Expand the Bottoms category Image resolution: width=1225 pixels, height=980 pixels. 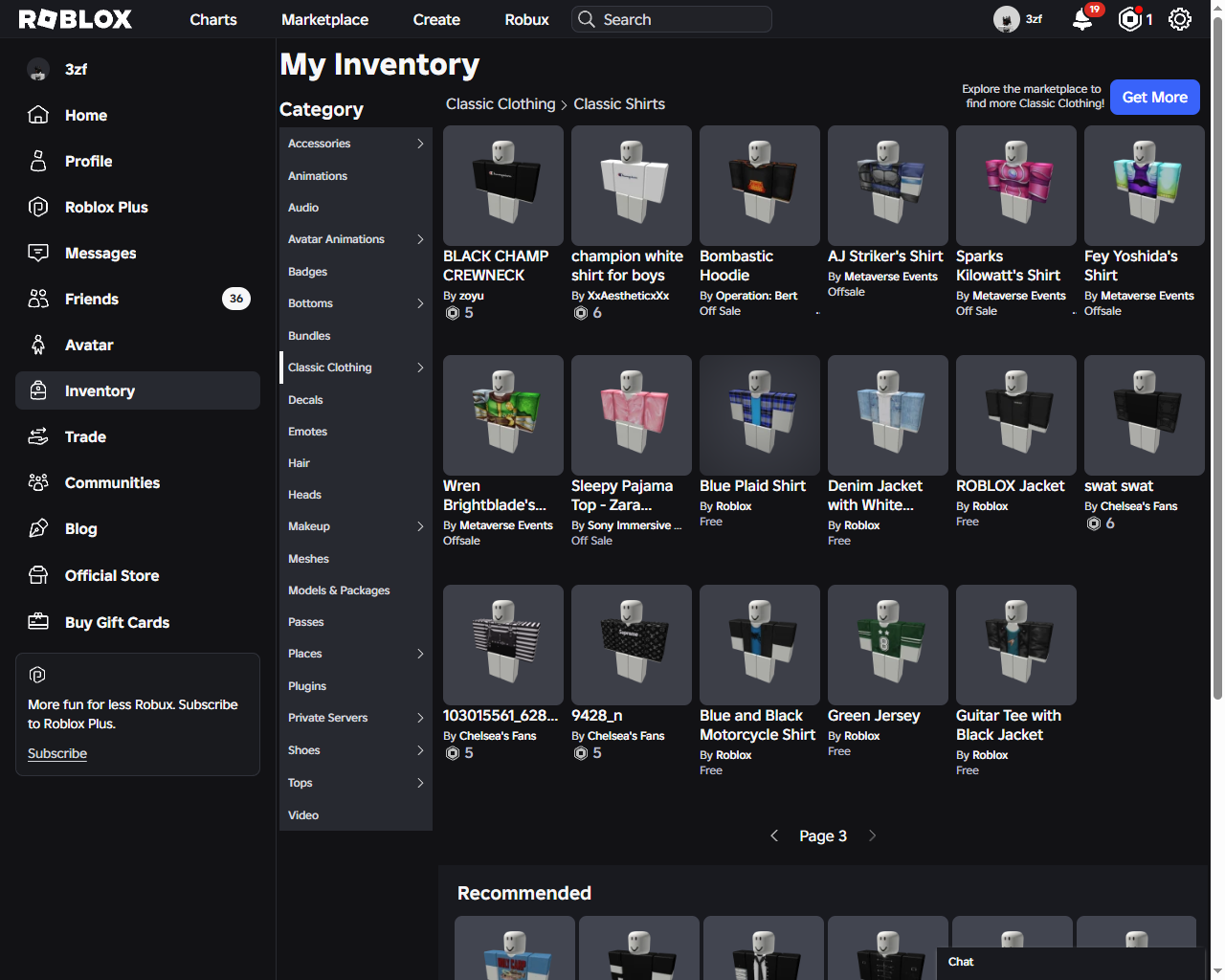[x=420, y=303]
